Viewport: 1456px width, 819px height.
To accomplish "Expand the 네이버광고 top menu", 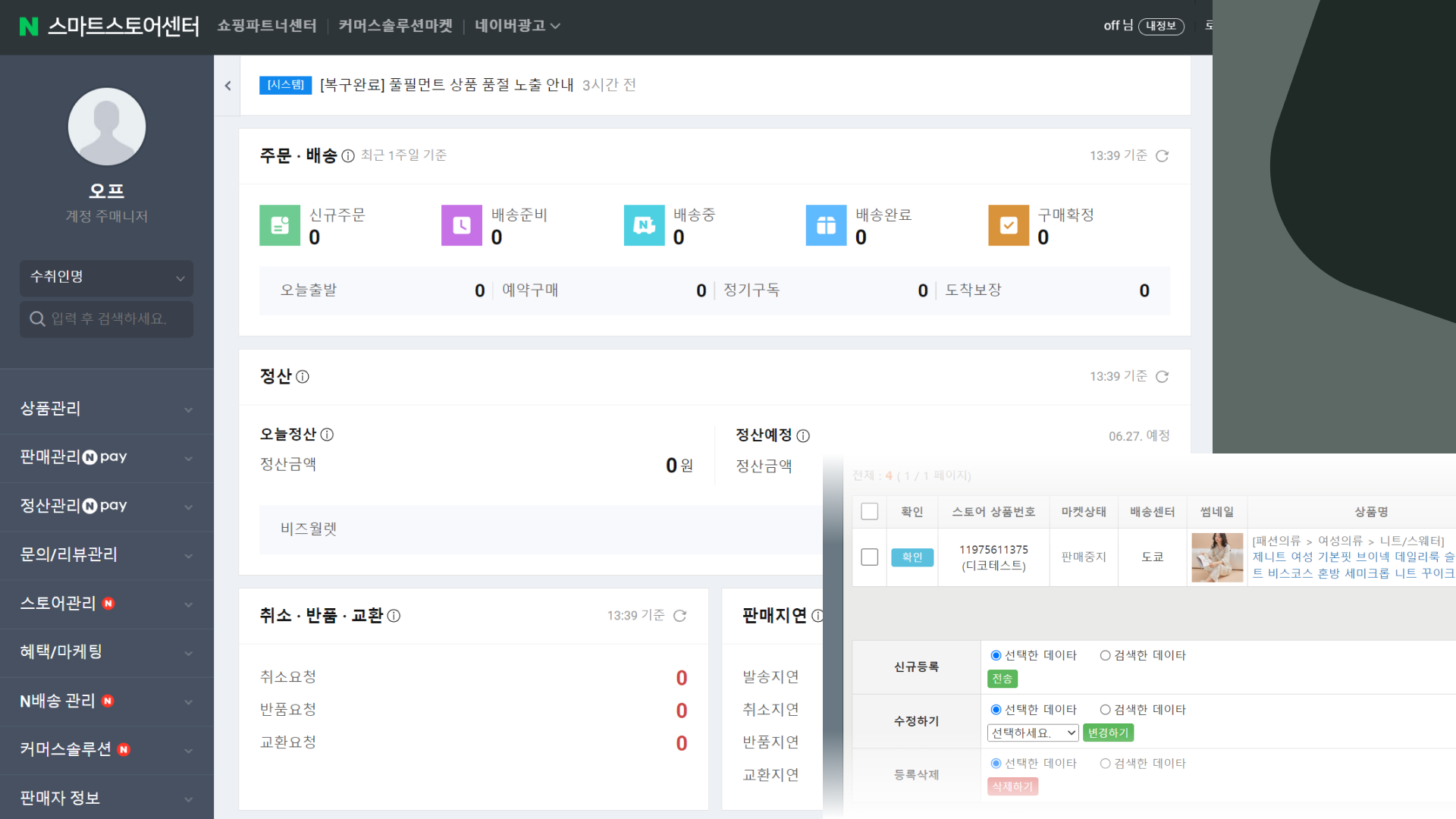I will 517,26.
